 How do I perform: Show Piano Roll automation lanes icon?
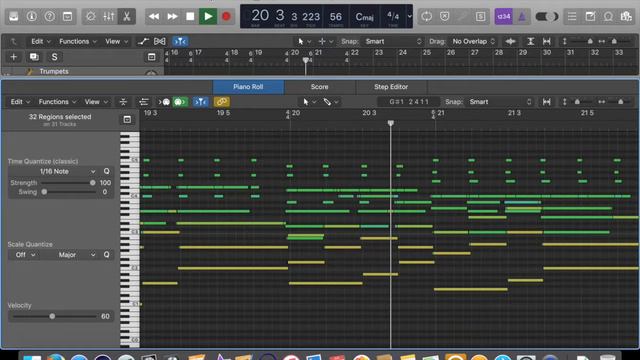pyautogui.click(x=143, y=102)
